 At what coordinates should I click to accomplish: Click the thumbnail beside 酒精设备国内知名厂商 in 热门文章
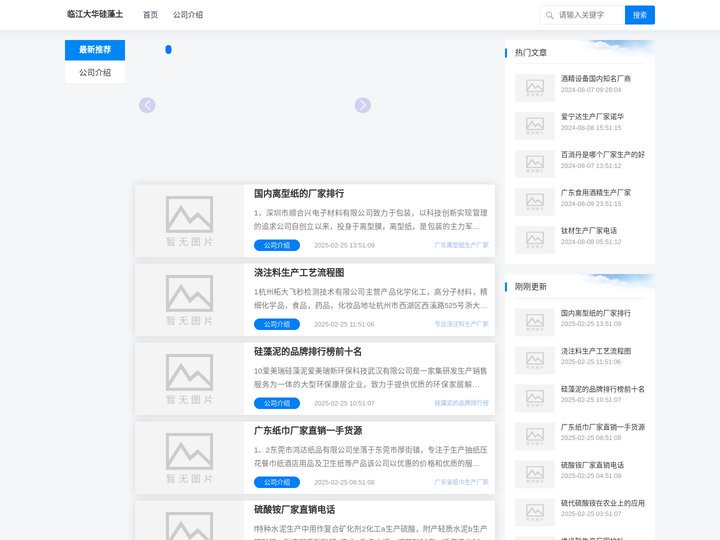click(x=534, y=87)
